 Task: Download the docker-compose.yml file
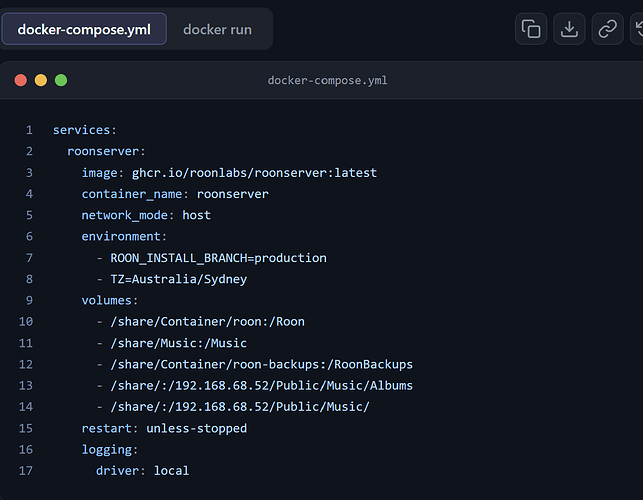(569, 29)
